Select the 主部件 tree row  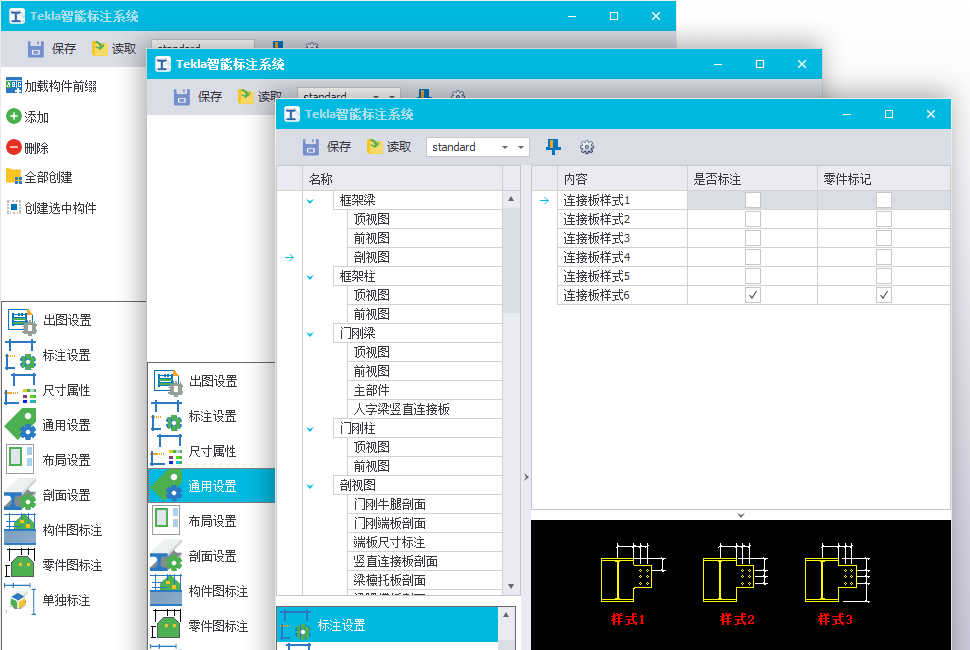pos(426,390)
